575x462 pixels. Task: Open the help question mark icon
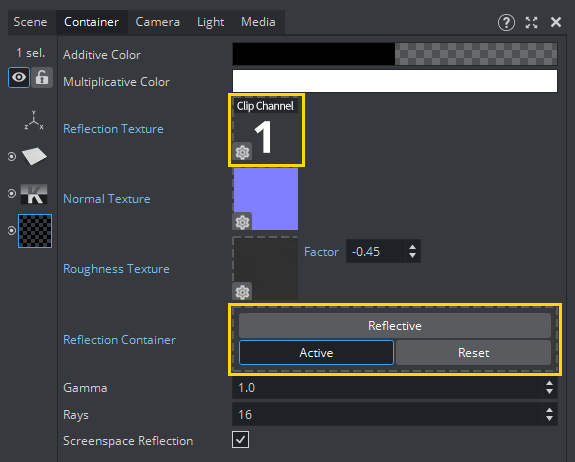coord(506,22)
